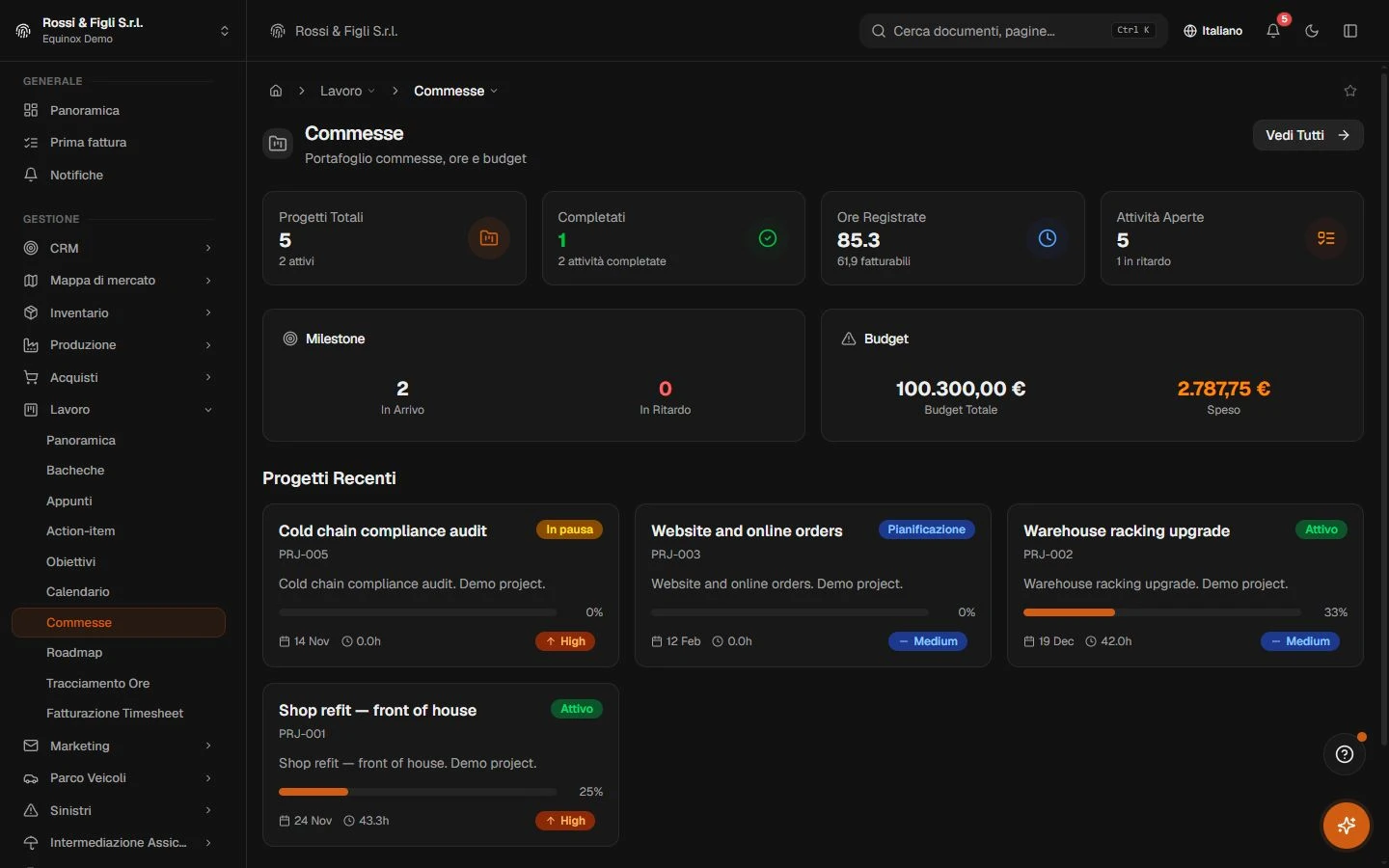Click the Marketing envelope icon in sidebar
The image size is (1389, 868).
[31, 746]
